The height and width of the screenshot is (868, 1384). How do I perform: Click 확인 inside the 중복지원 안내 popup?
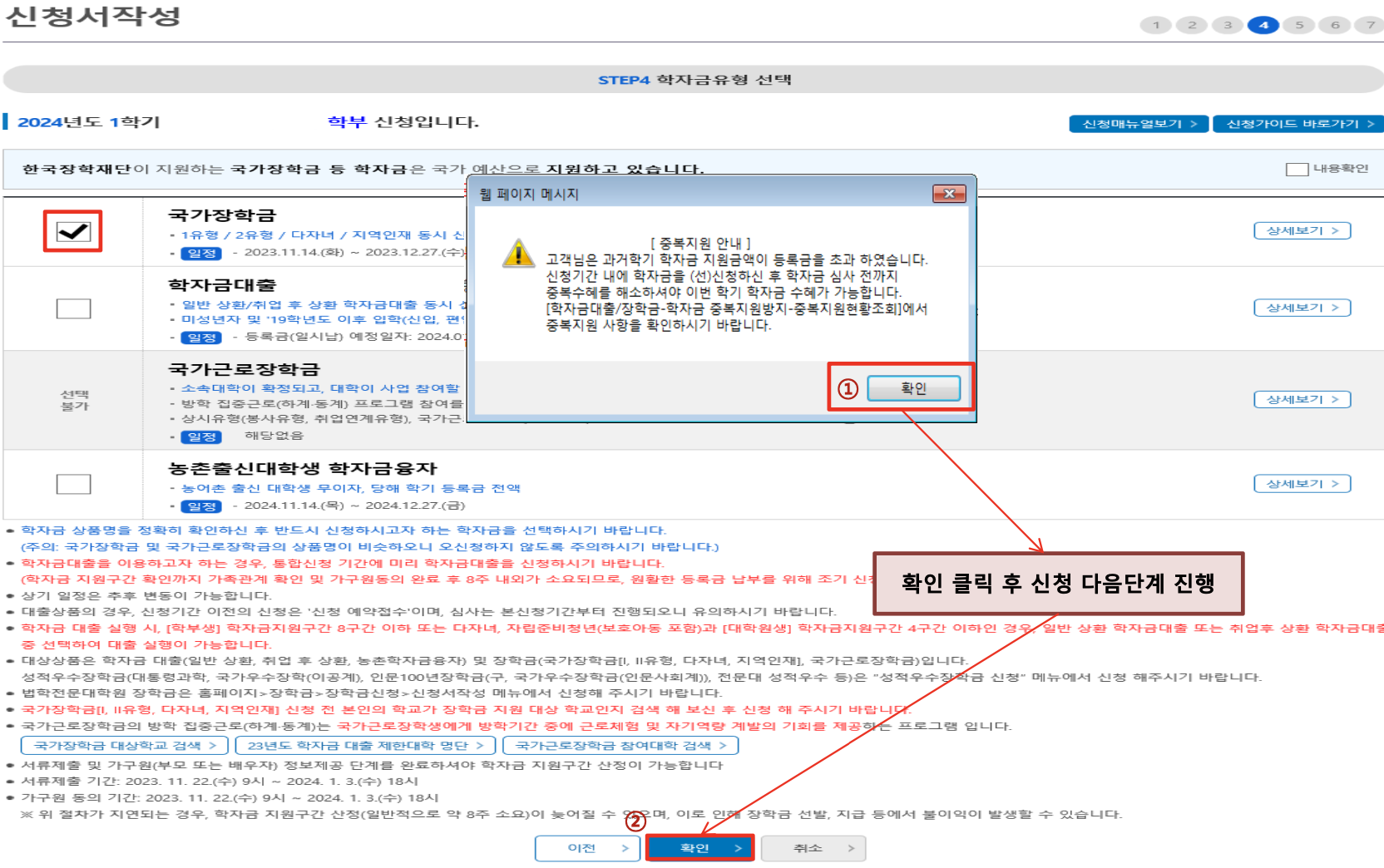click(913, 387)
